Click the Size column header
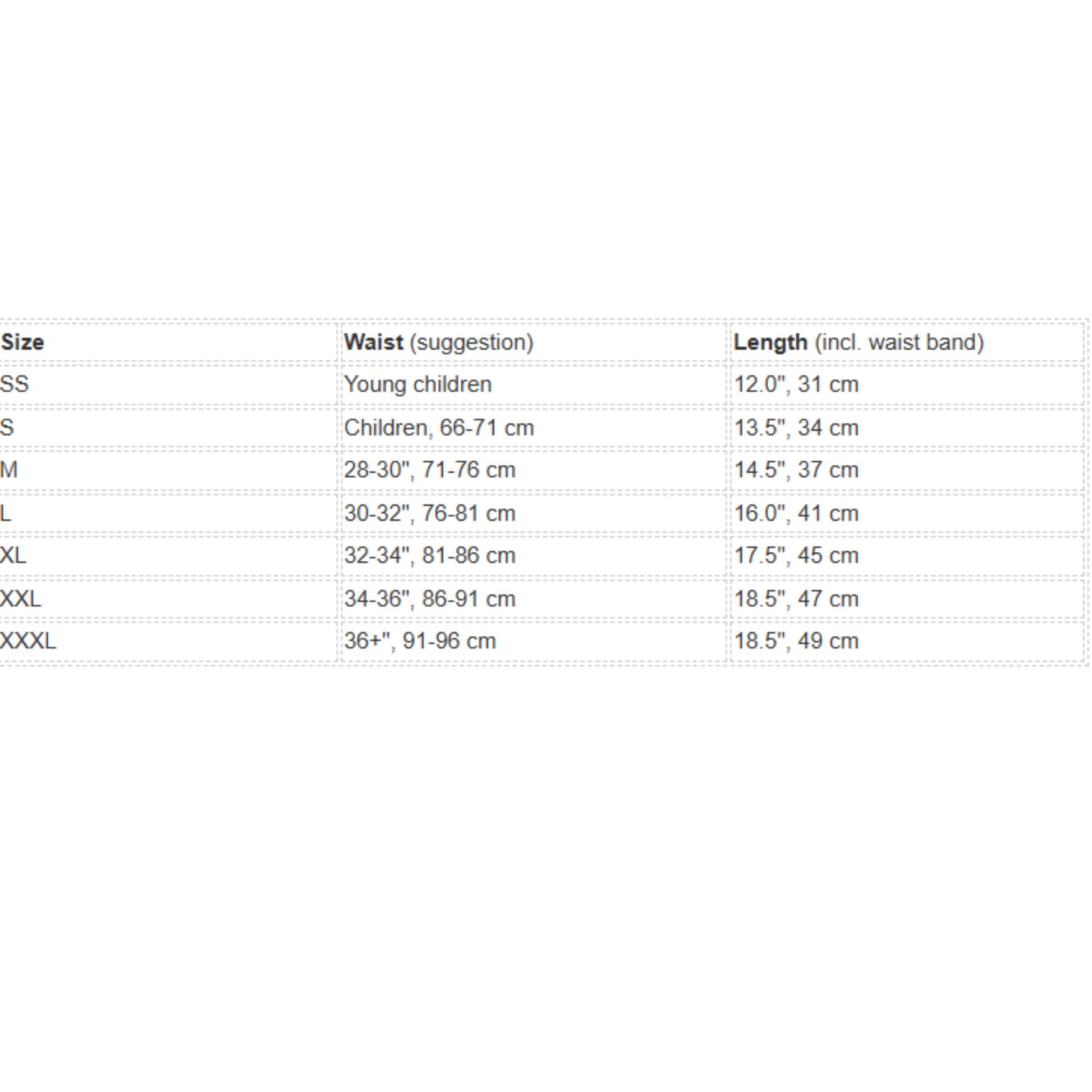 [x=23, y=342]
